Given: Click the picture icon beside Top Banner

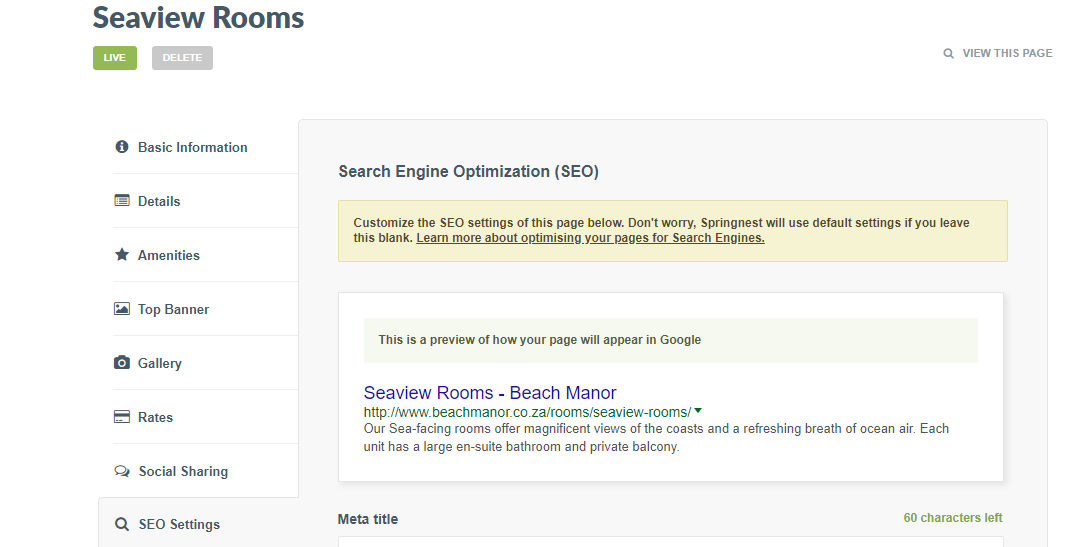Looking at the screenshot, I should tap(122, 309).
